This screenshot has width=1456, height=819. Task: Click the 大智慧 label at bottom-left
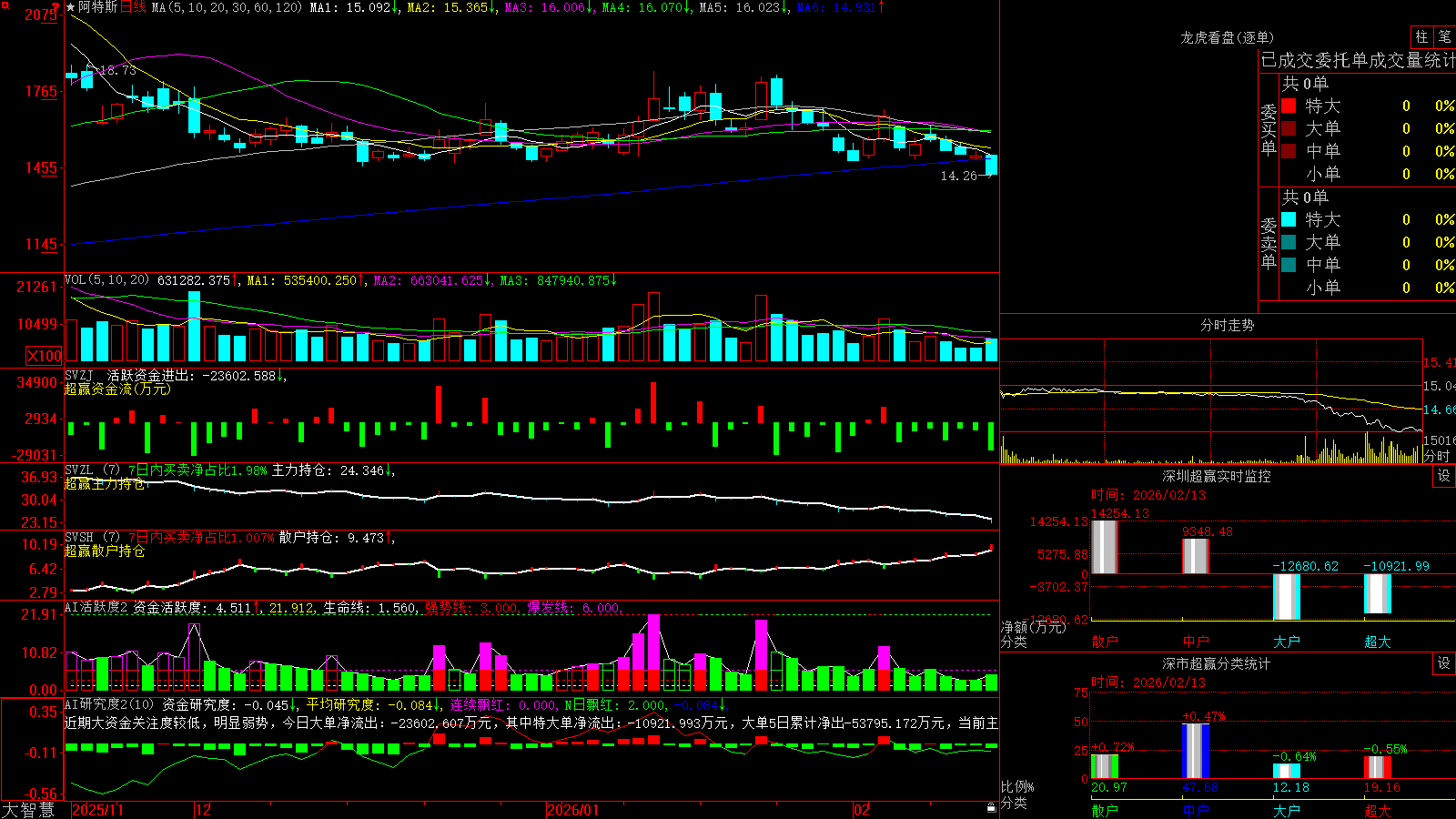click(29, 810)
